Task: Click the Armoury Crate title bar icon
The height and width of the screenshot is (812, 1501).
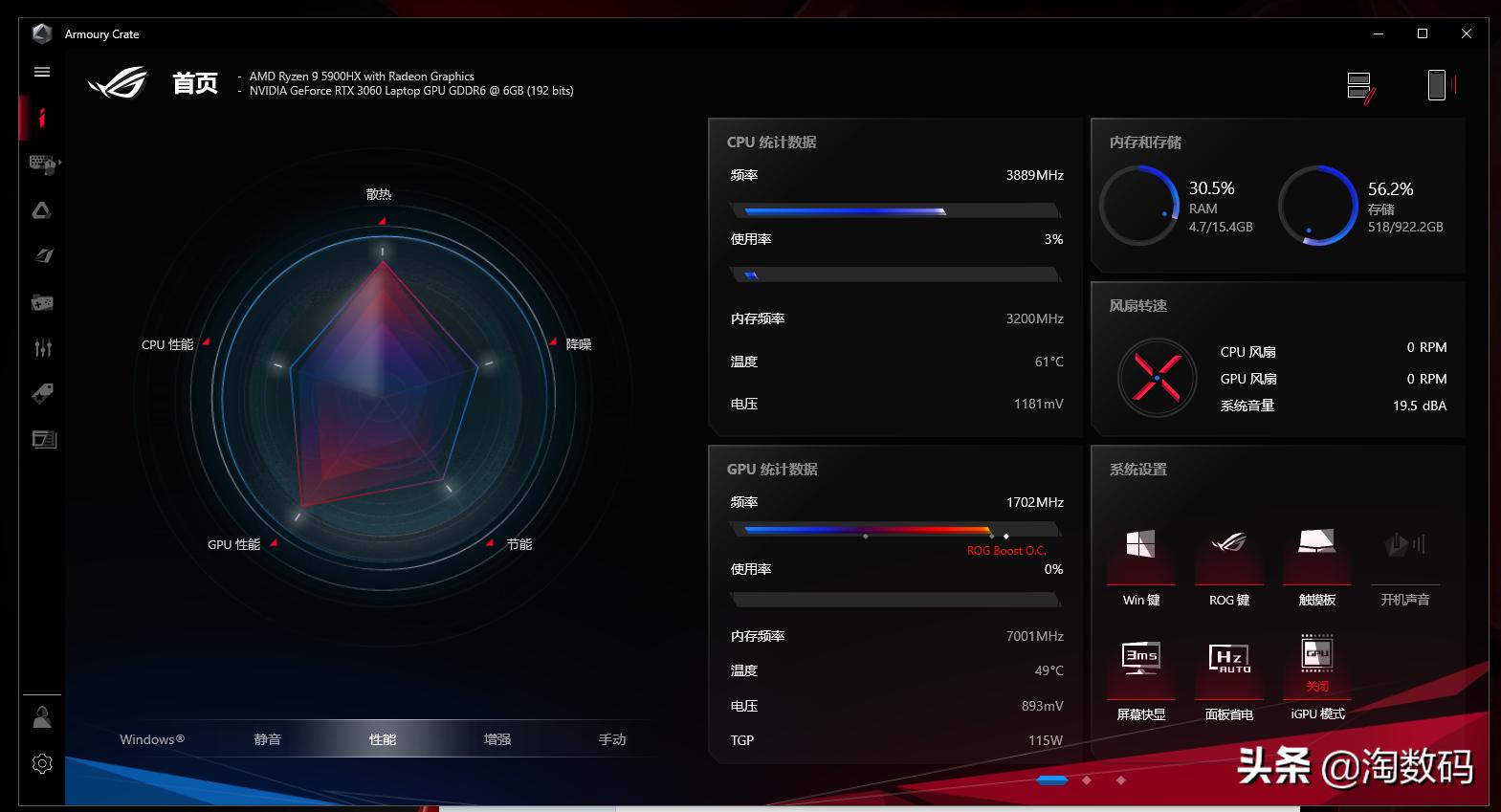Action: coord(42,33)
